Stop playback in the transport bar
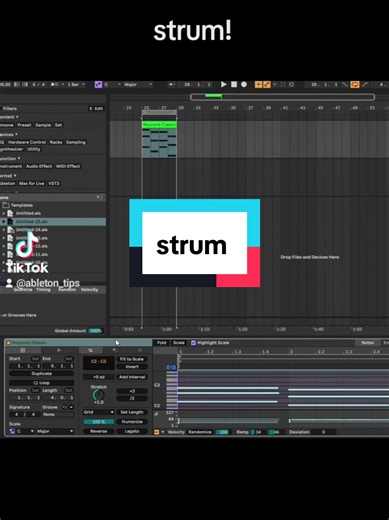The image size is (389, 520). click(234, 85)
